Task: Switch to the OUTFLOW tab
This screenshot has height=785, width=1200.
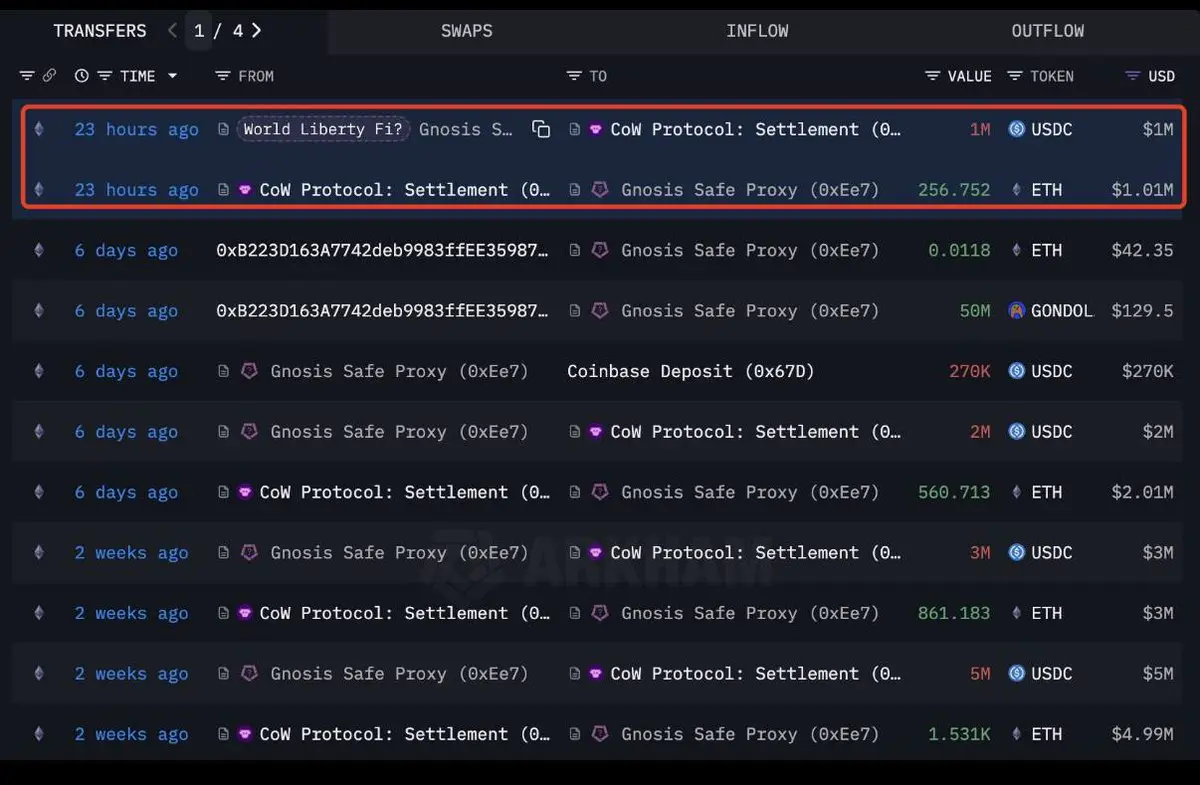Action: 1047,31
